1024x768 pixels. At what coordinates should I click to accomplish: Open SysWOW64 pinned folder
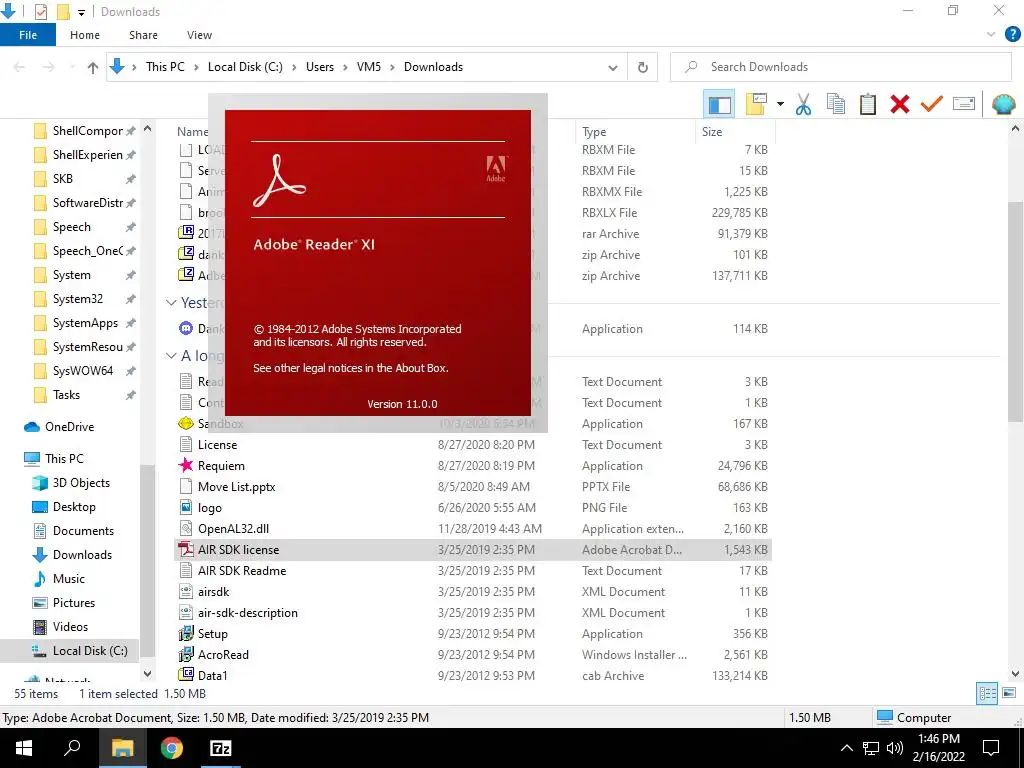click(83, 370)
